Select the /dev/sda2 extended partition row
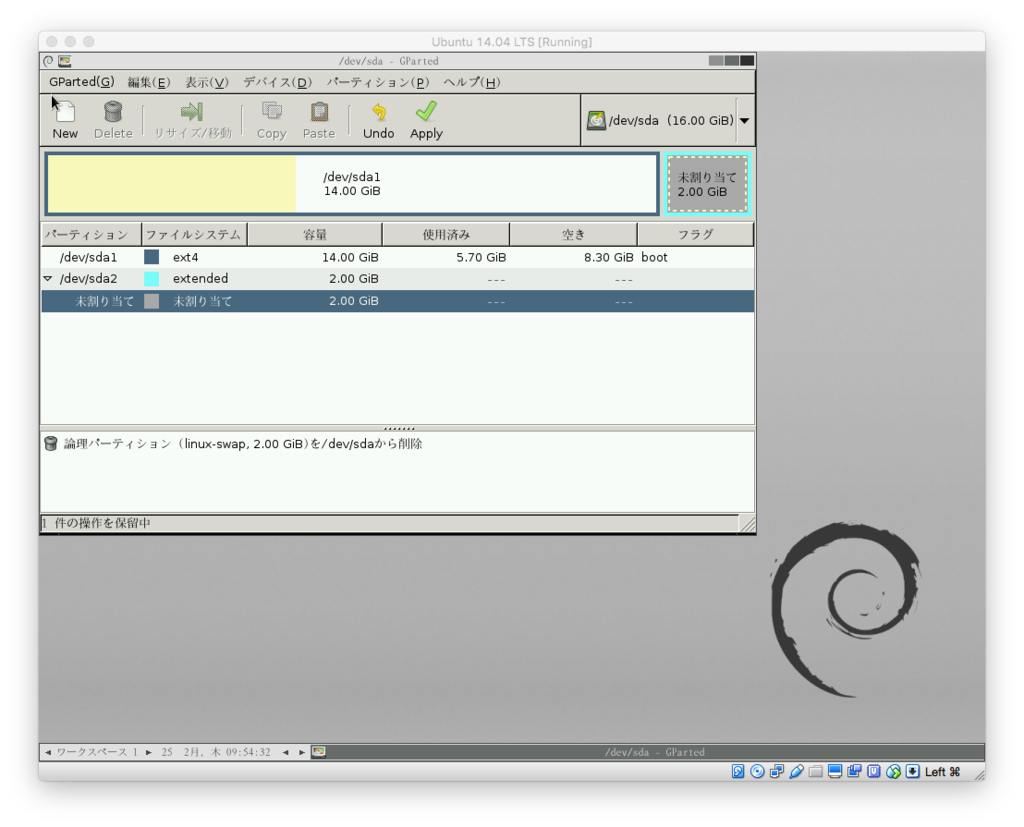 (397, 278)
